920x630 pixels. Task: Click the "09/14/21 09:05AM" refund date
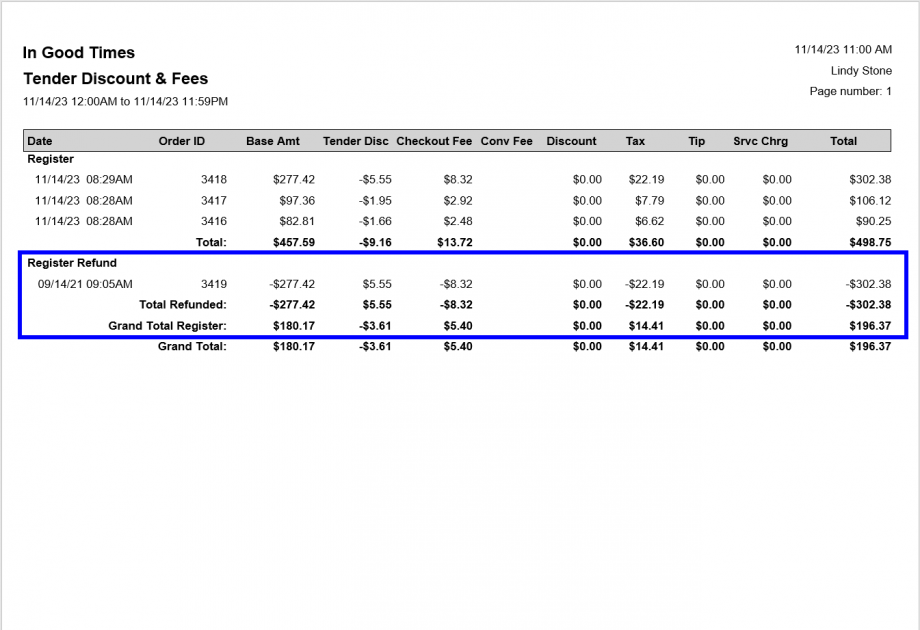(85, 284)
